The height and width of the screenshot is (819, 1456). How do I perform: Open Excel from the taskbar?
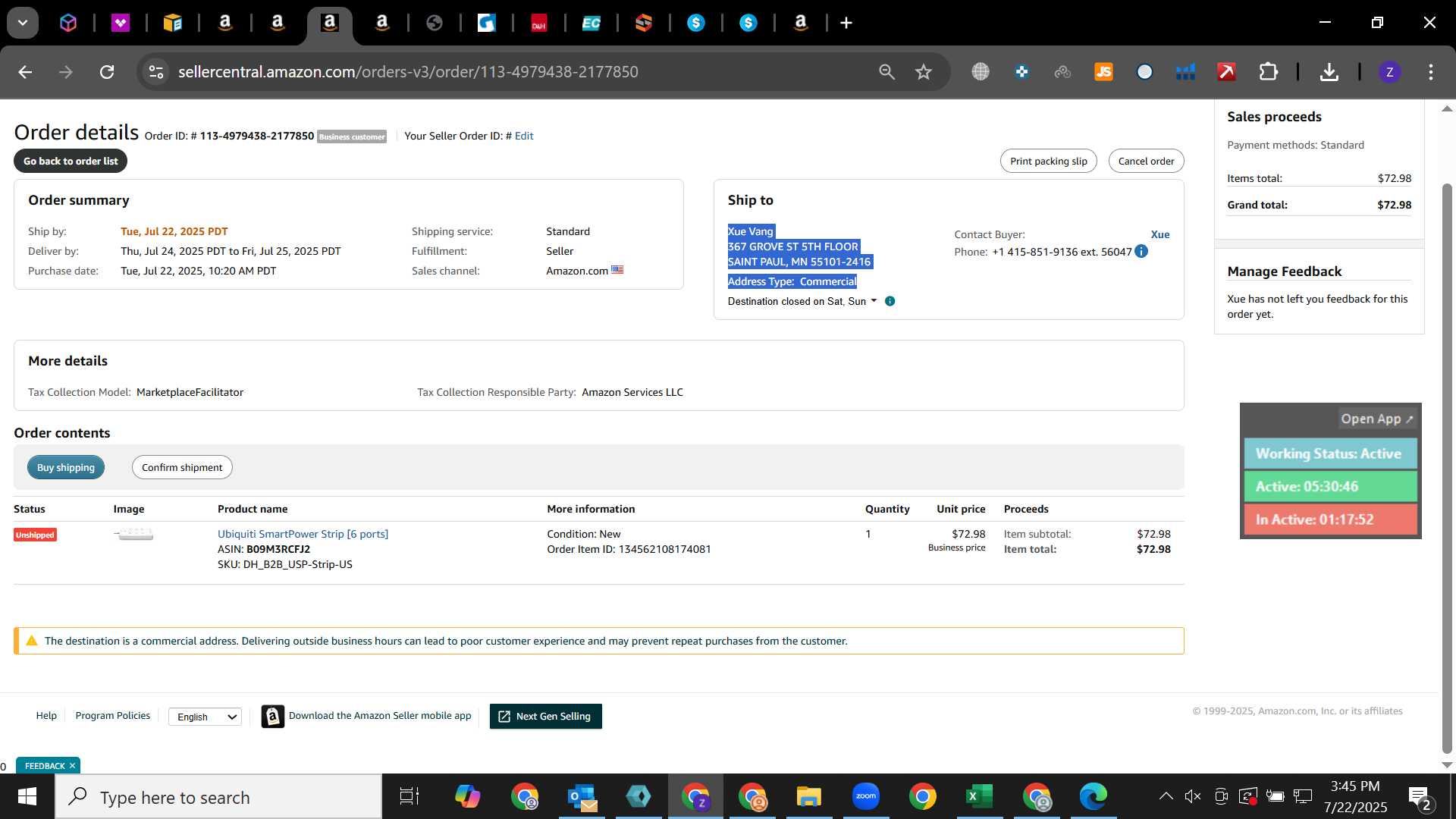tap(979, 796)
